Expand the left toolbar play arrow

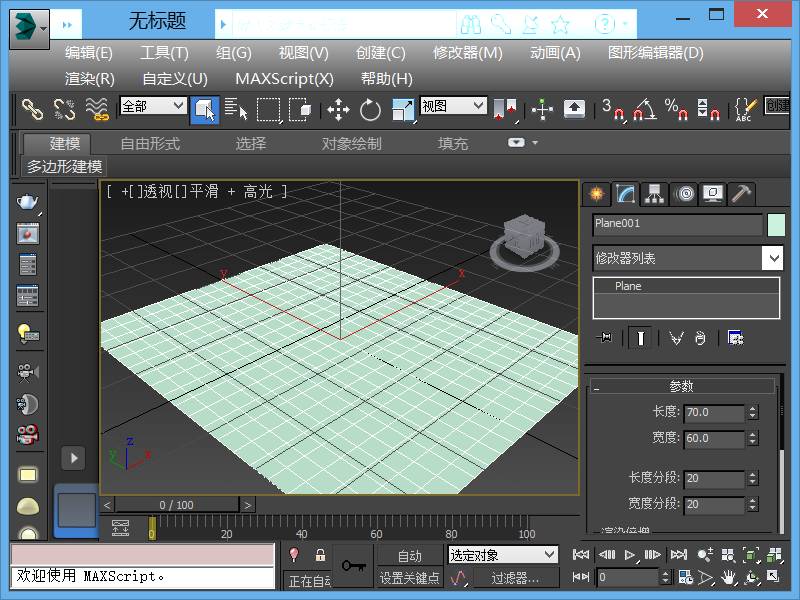73,458
